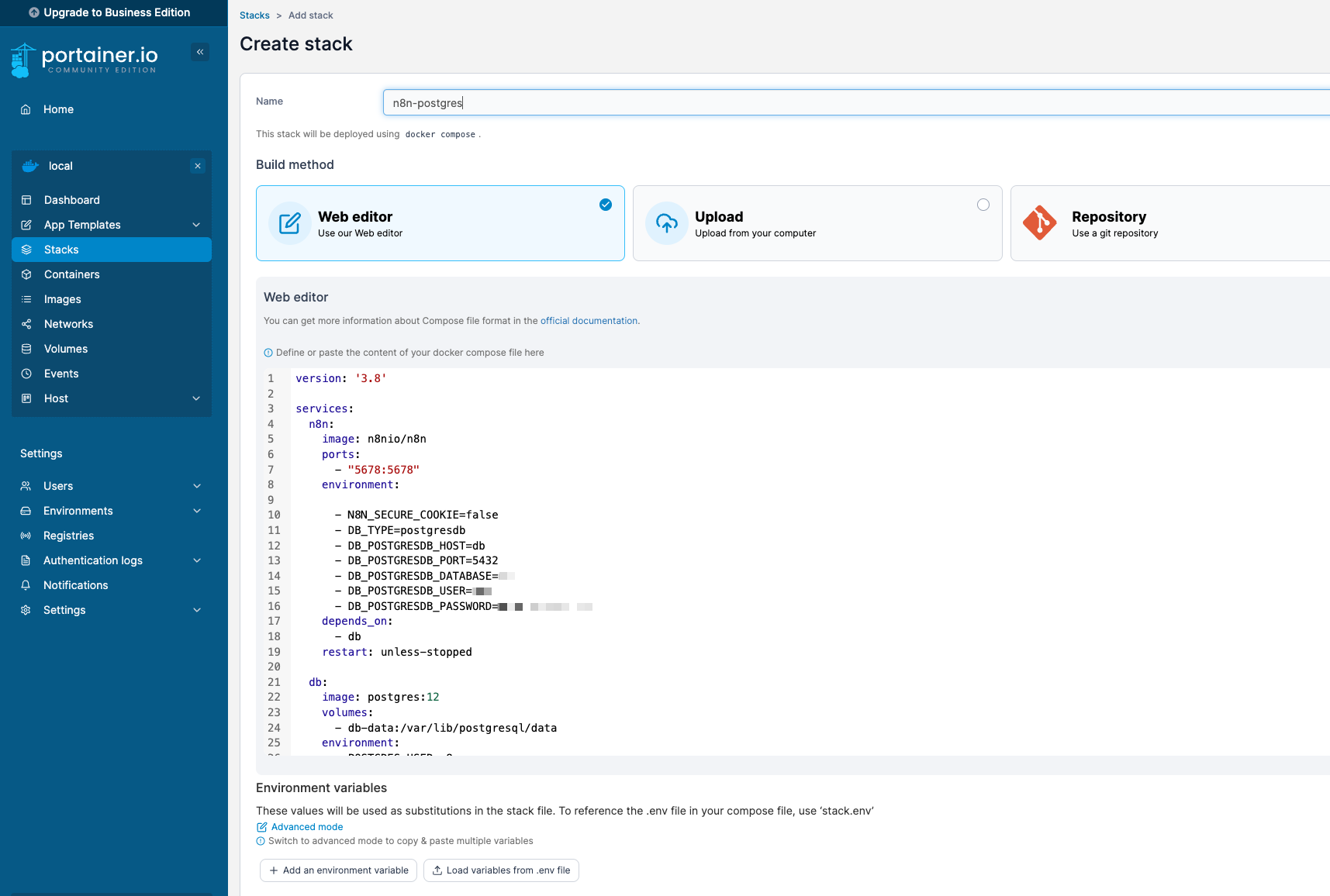
Task: Expand the Authentication logs section
Action: 197,560
